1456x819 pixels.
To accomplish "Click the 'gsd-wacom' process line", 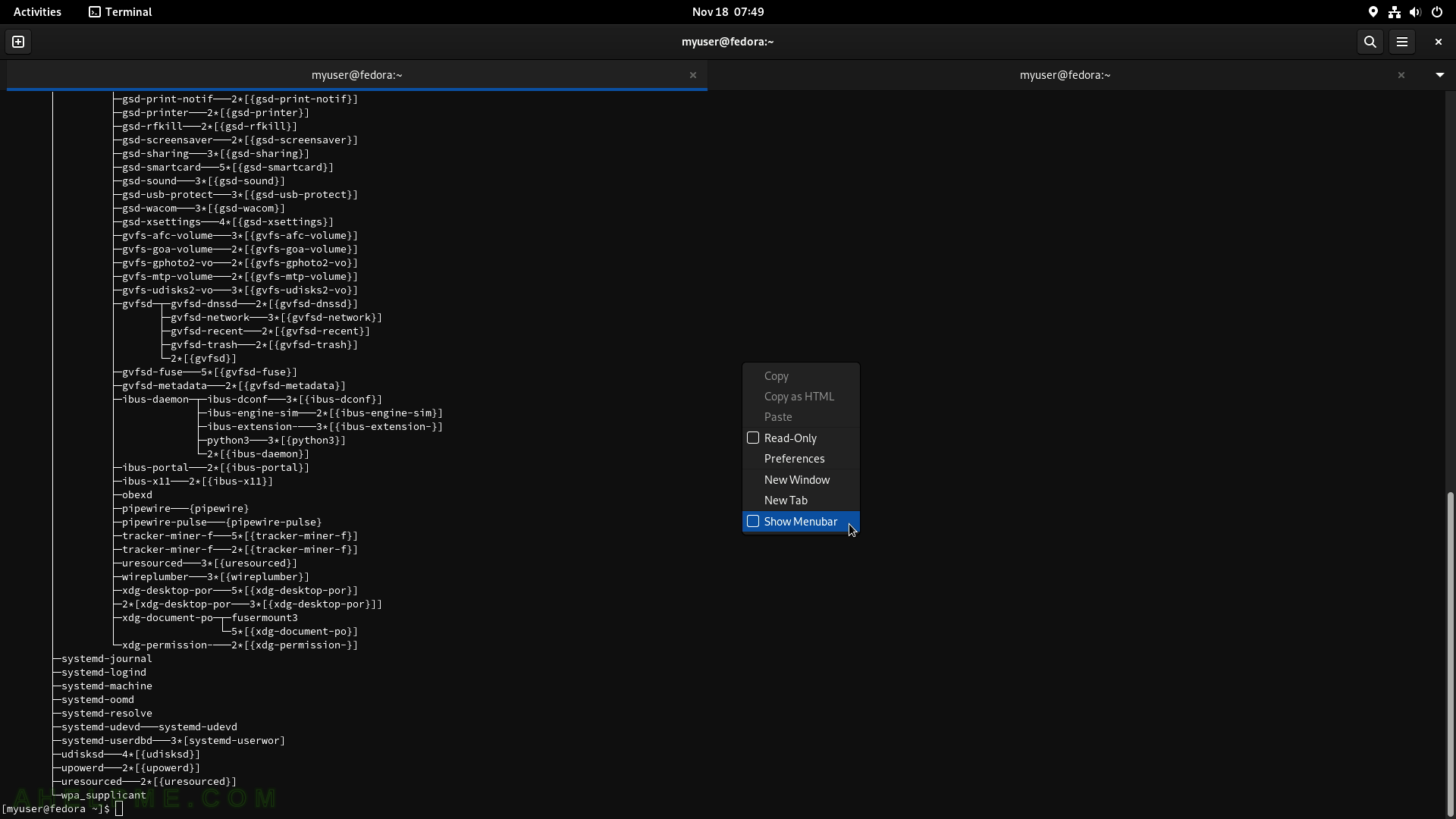I will (203, 208).
